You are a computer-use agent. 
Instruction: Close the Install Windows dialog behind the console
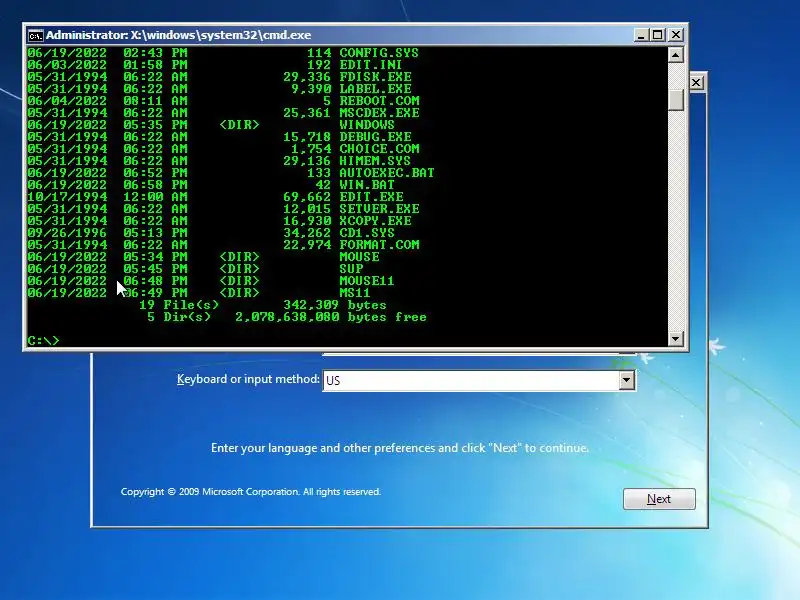[696, 83]
